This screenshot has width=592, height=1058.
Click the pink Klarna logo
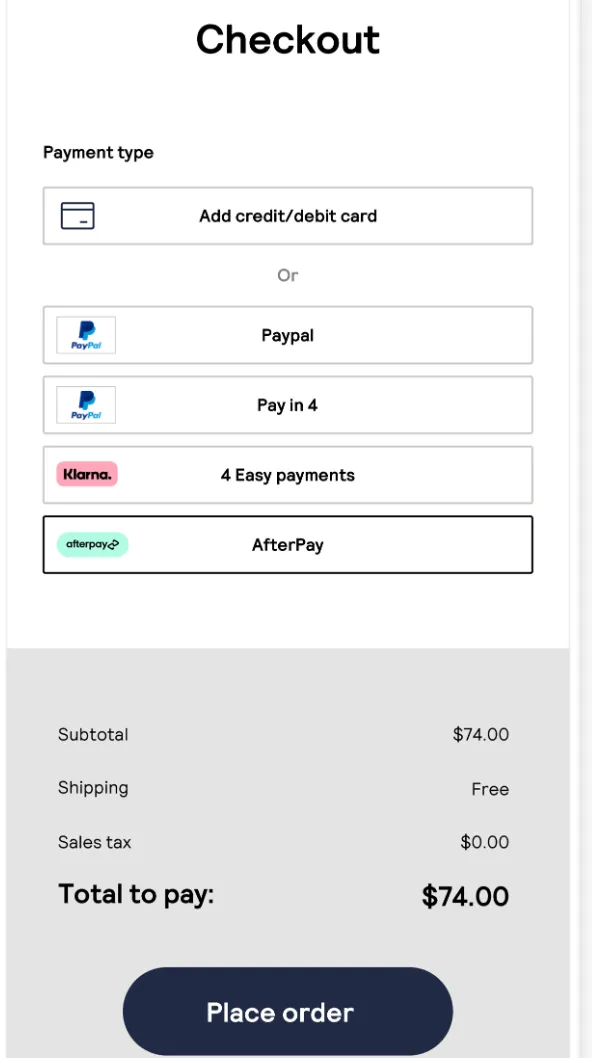87,474
